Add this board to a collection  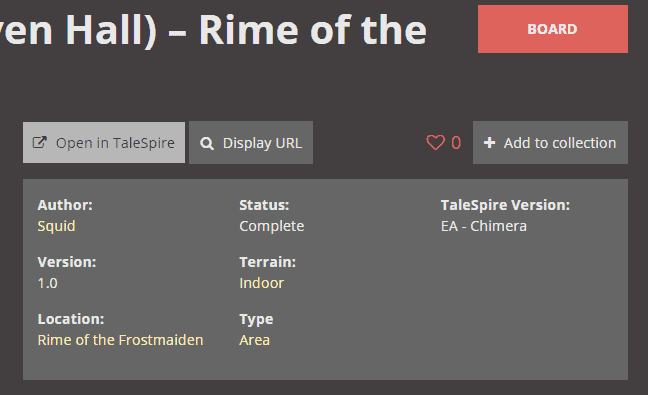point(550,143)
